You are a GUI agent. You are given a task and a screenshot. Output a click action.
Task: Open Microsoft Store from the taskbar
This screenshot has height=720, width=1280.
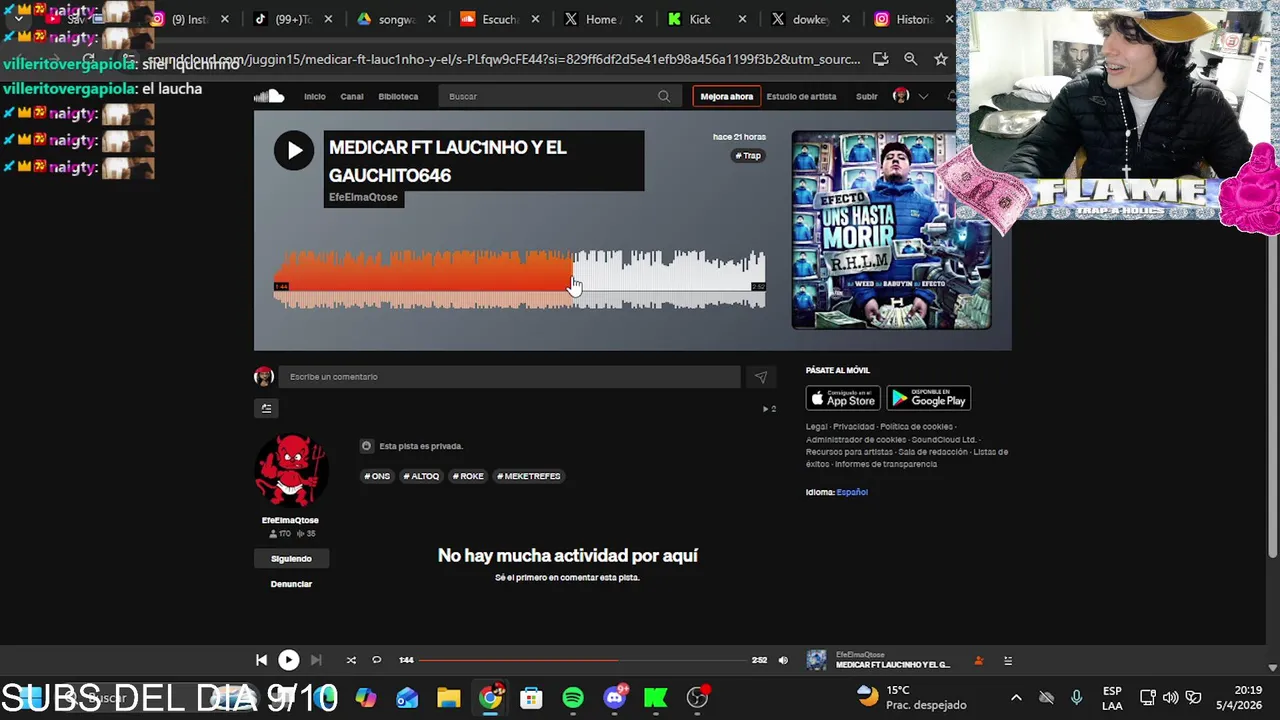point(531,698)
